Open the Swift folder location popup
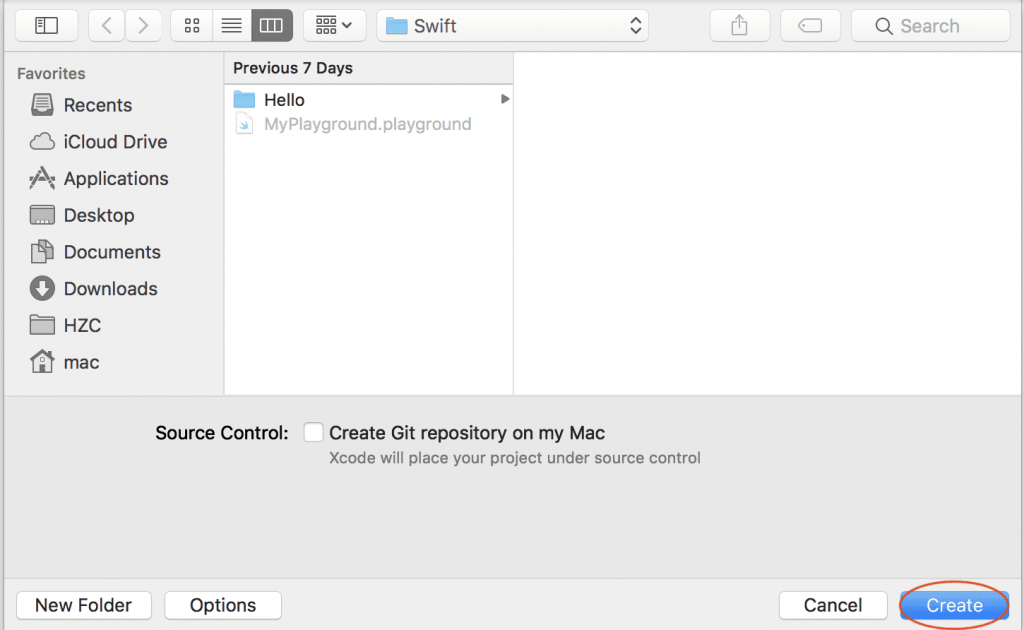The height and width of the screenshot is (630, 1024). click(512, 26)
